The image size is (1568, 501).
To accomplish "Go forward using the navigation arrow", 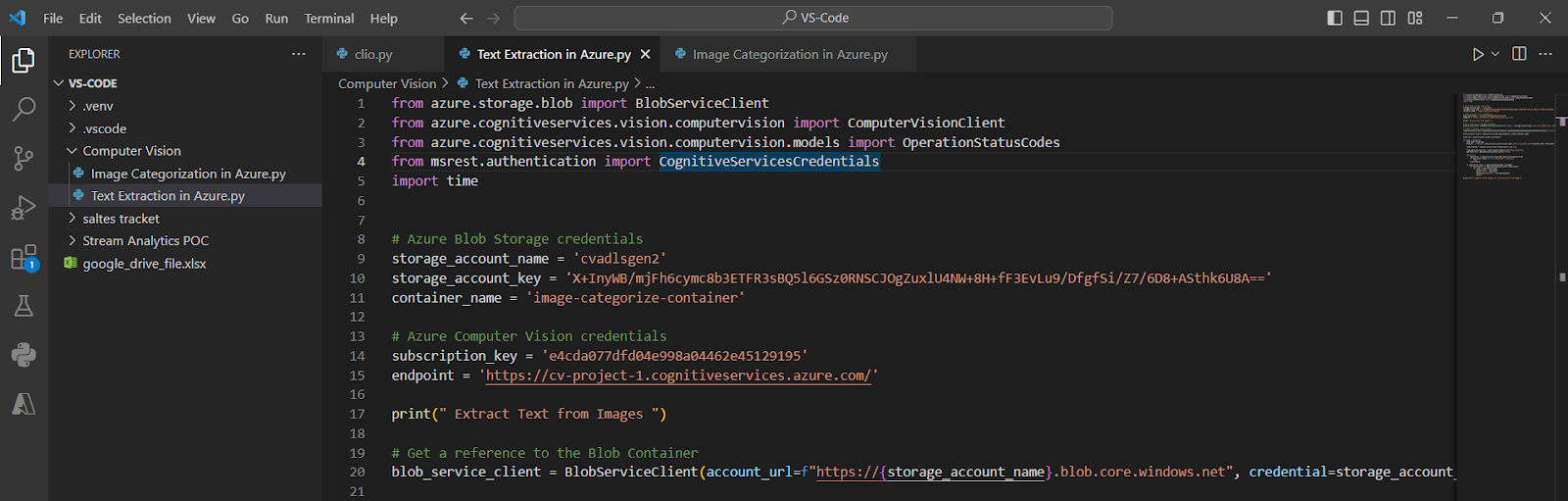I will point(493,18).
